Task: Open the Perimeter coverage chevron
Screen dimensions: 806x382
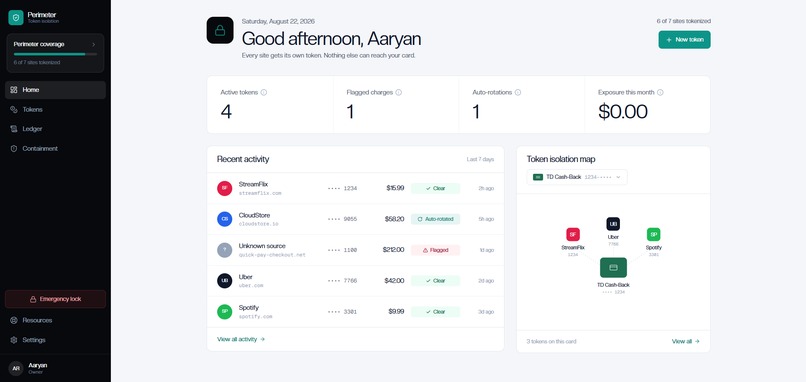Action: click(x=94, y=45)
